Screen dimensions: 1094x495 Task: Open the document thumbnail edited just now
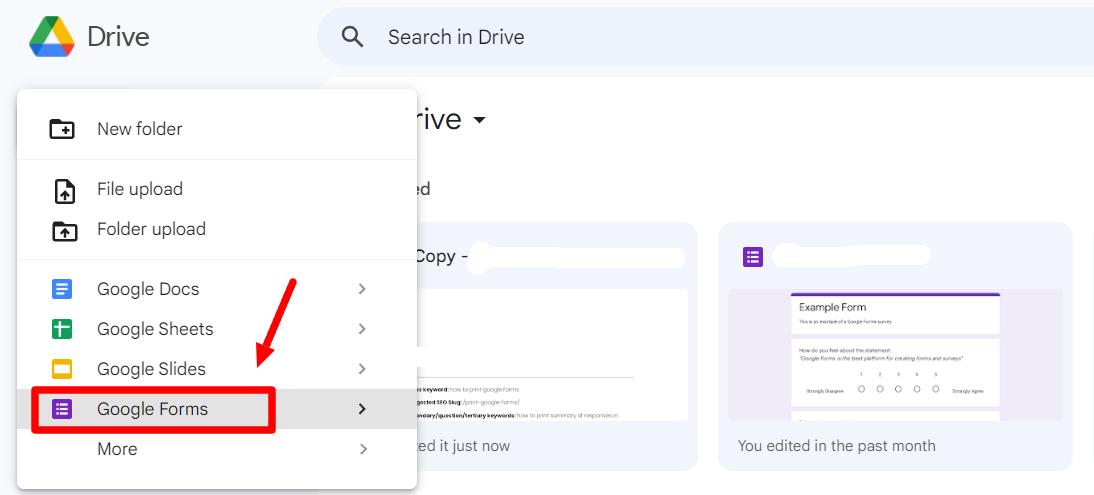(x=551, y=355)
